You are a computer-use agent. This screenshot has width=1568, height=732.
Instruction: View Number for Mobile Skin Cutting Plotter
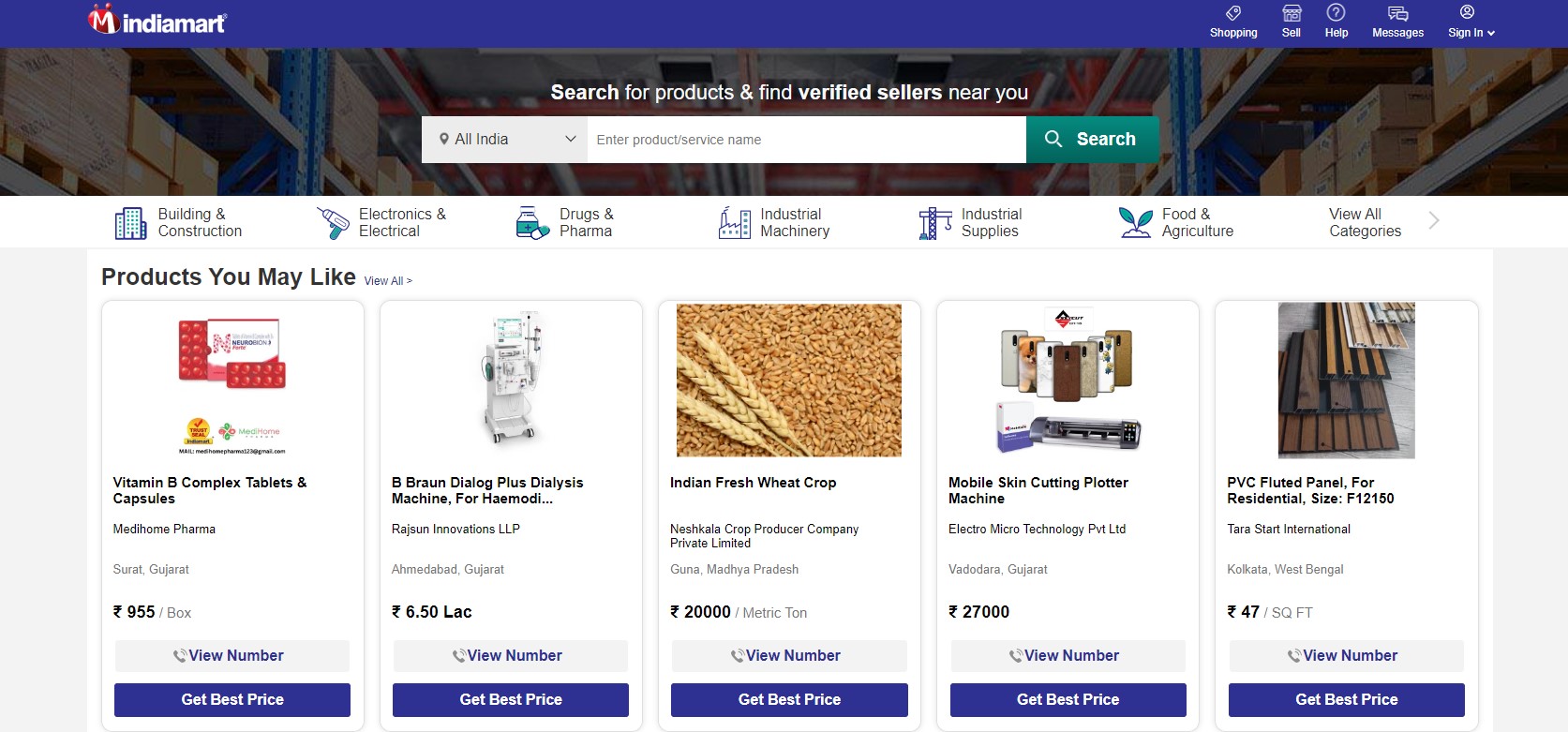pos(1068,656)
